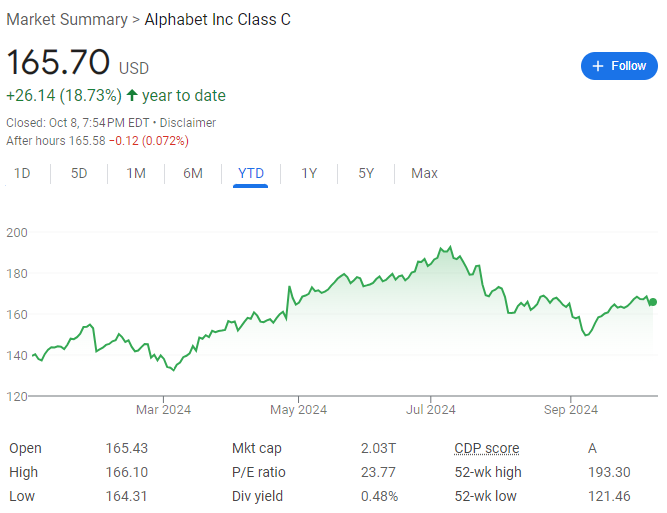
Task: Switch to the 5D range tab
Action: click(79, 173)
